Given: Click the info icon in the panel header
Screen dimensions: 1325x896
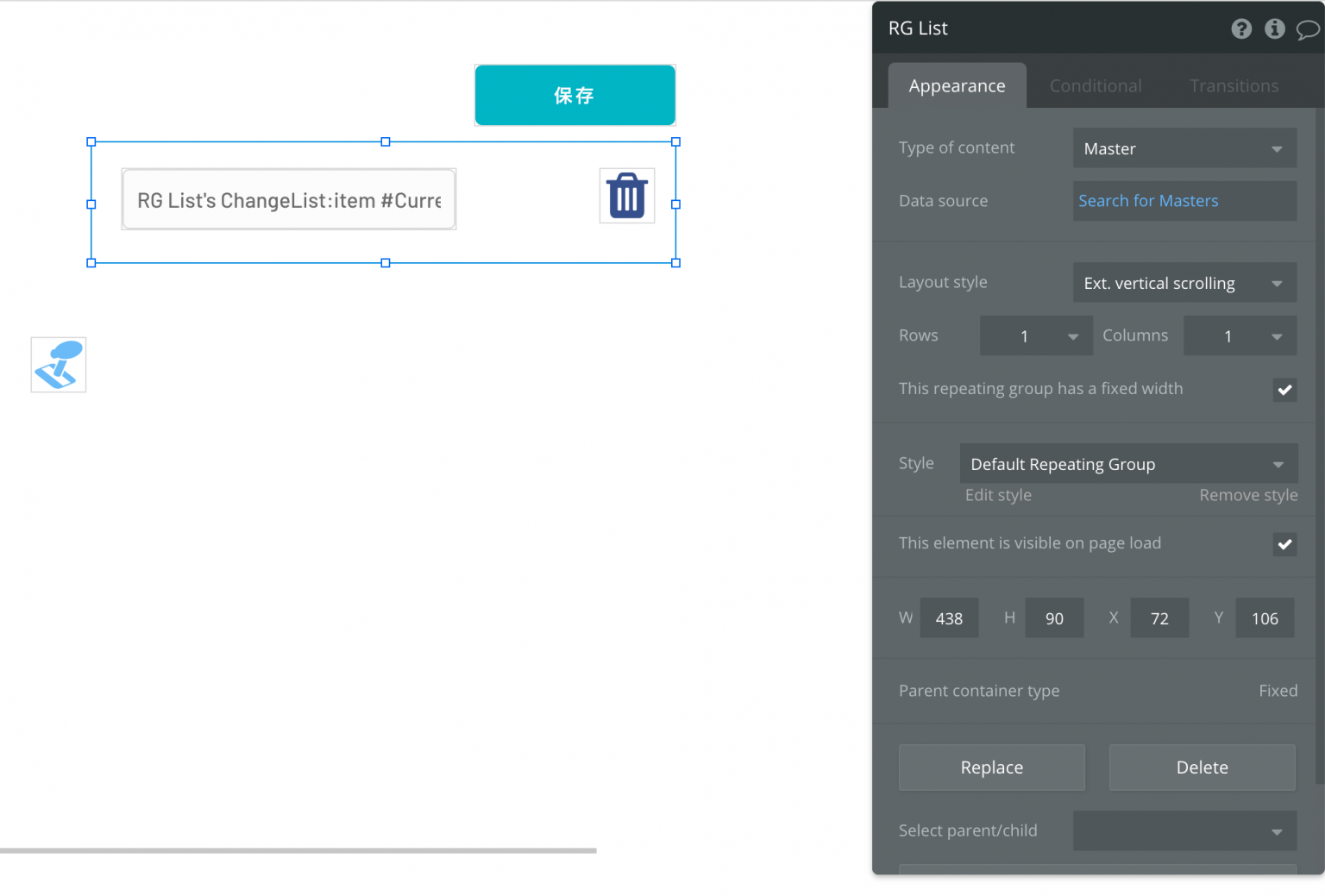Looking at the screenshot, I should [1274, 28].
